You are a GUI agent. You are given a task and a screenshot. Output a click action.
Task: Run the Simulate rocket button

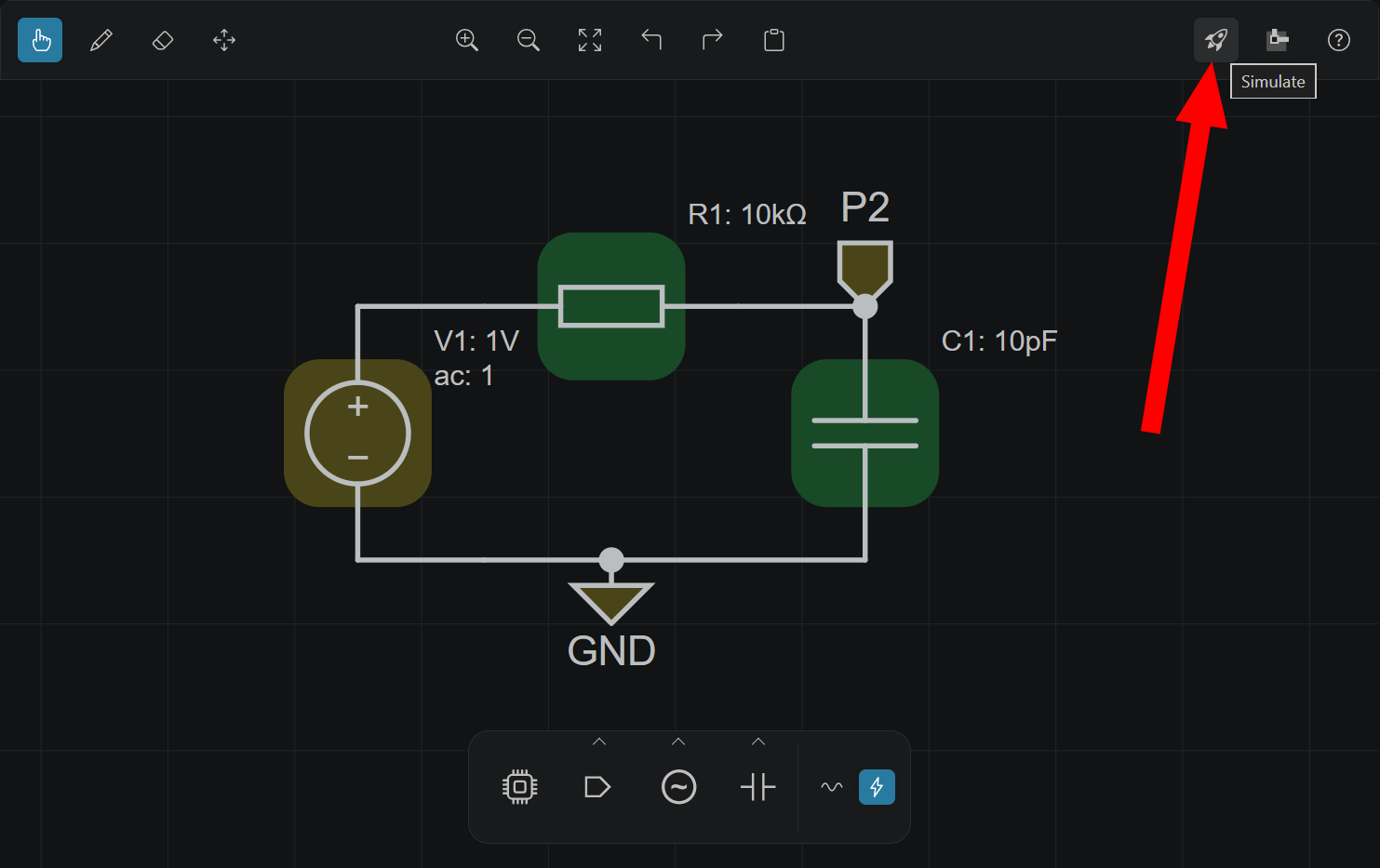[1216, 40]
